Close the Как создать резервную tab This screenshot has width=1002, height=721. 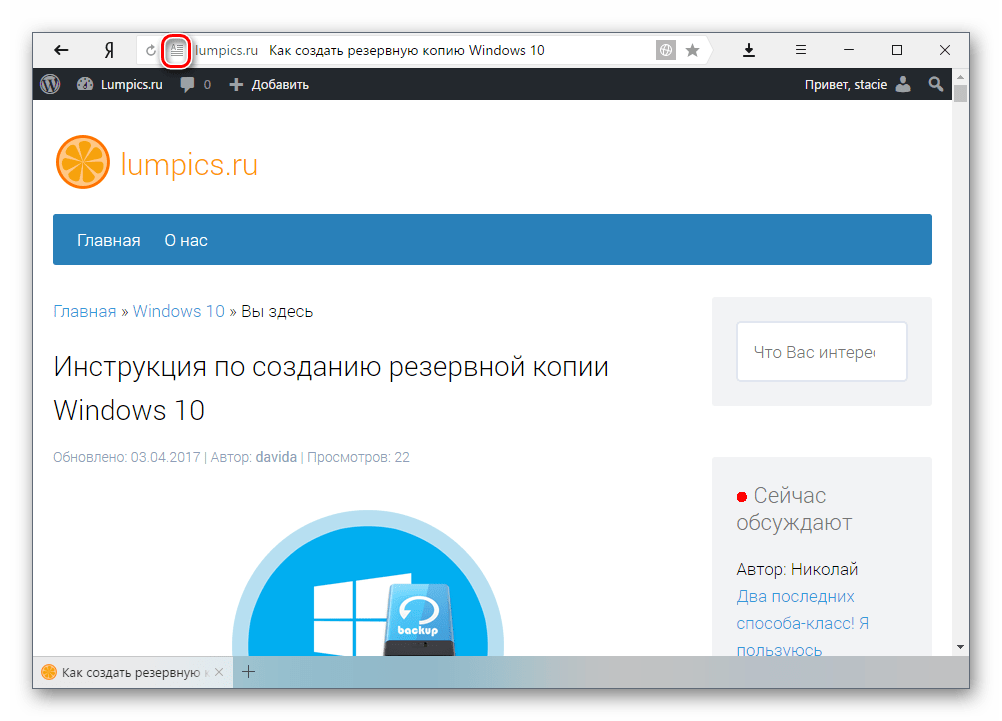(x=219, y=672)
